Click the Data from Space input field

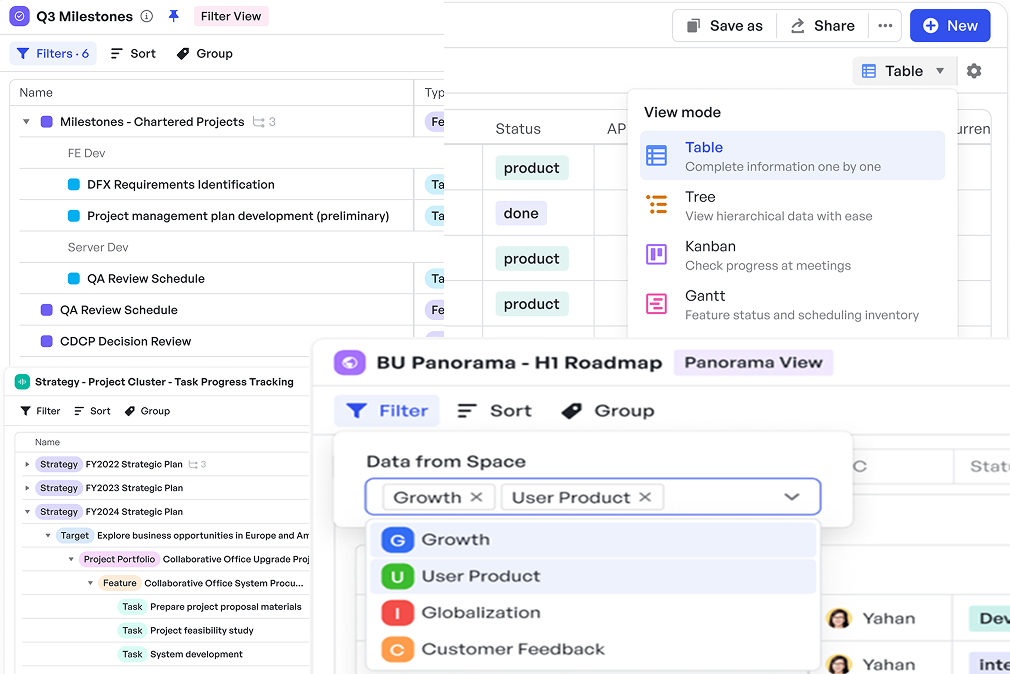(x=720, y=497)
